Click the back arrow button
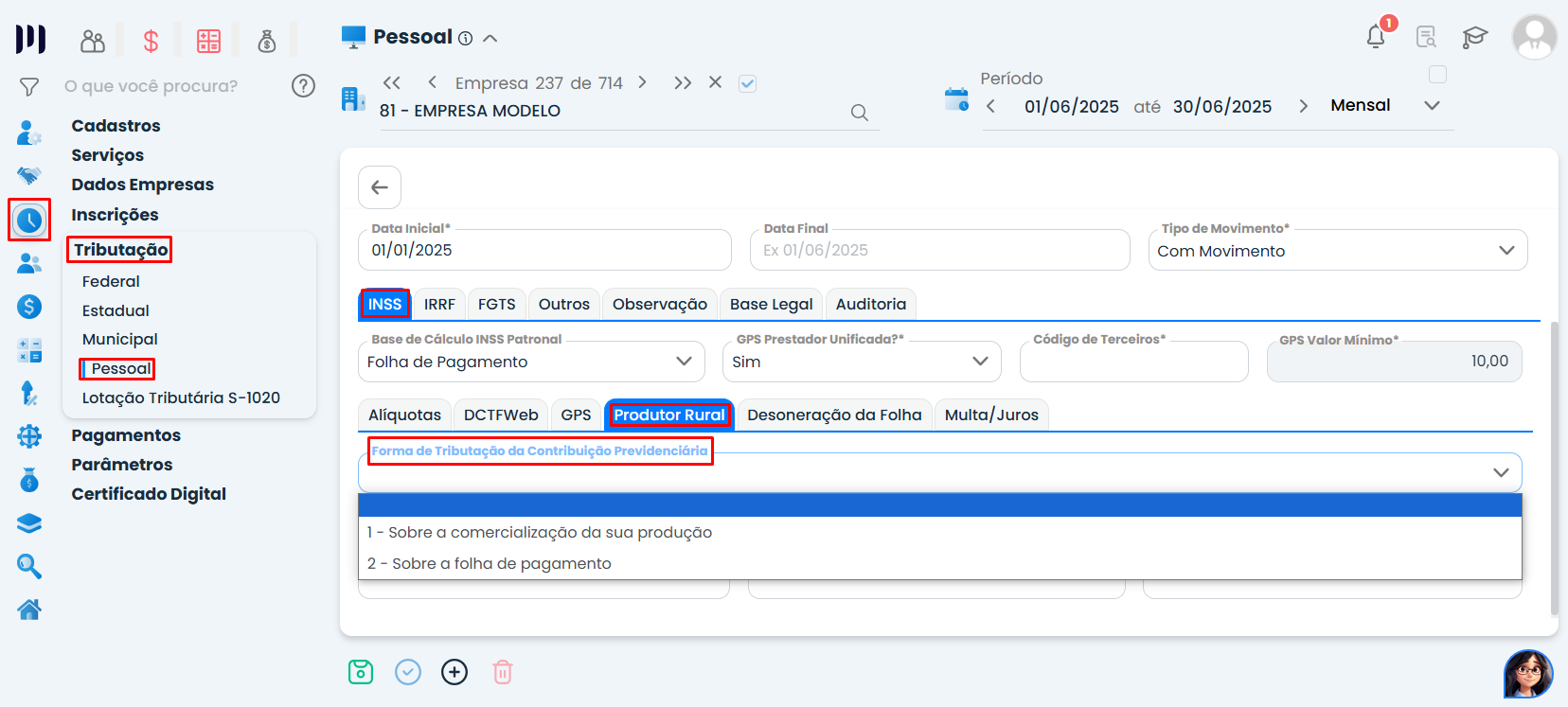 380,187
